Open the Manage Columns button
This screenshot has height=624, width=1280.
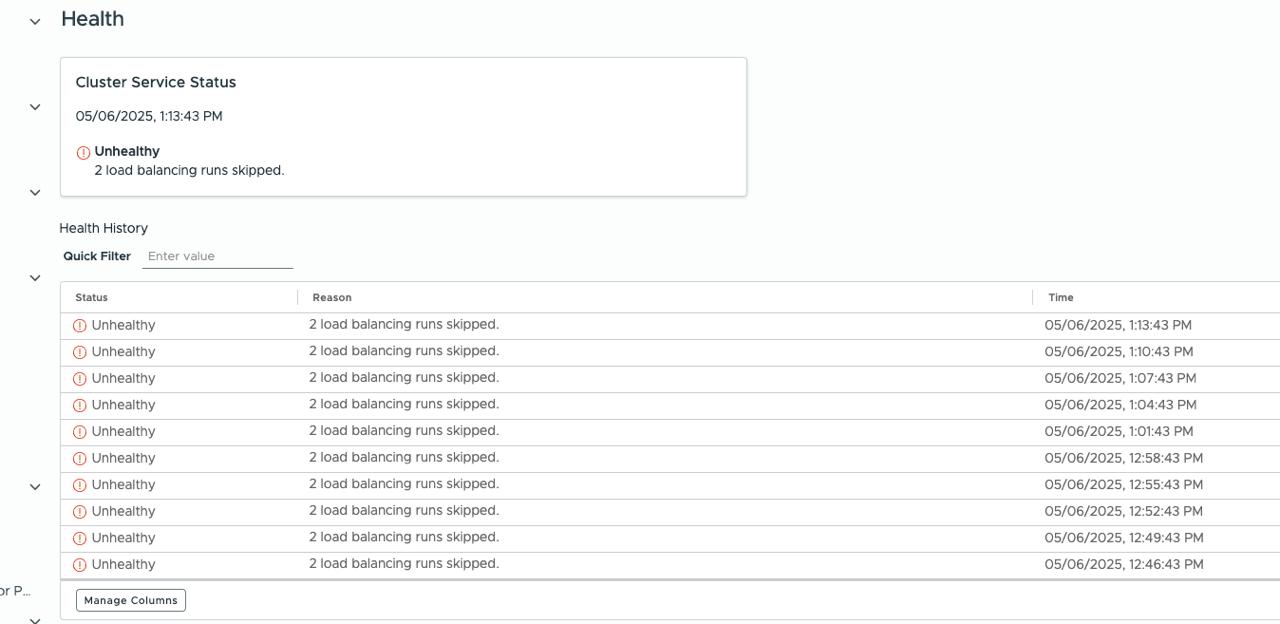(x=131, y=600)
